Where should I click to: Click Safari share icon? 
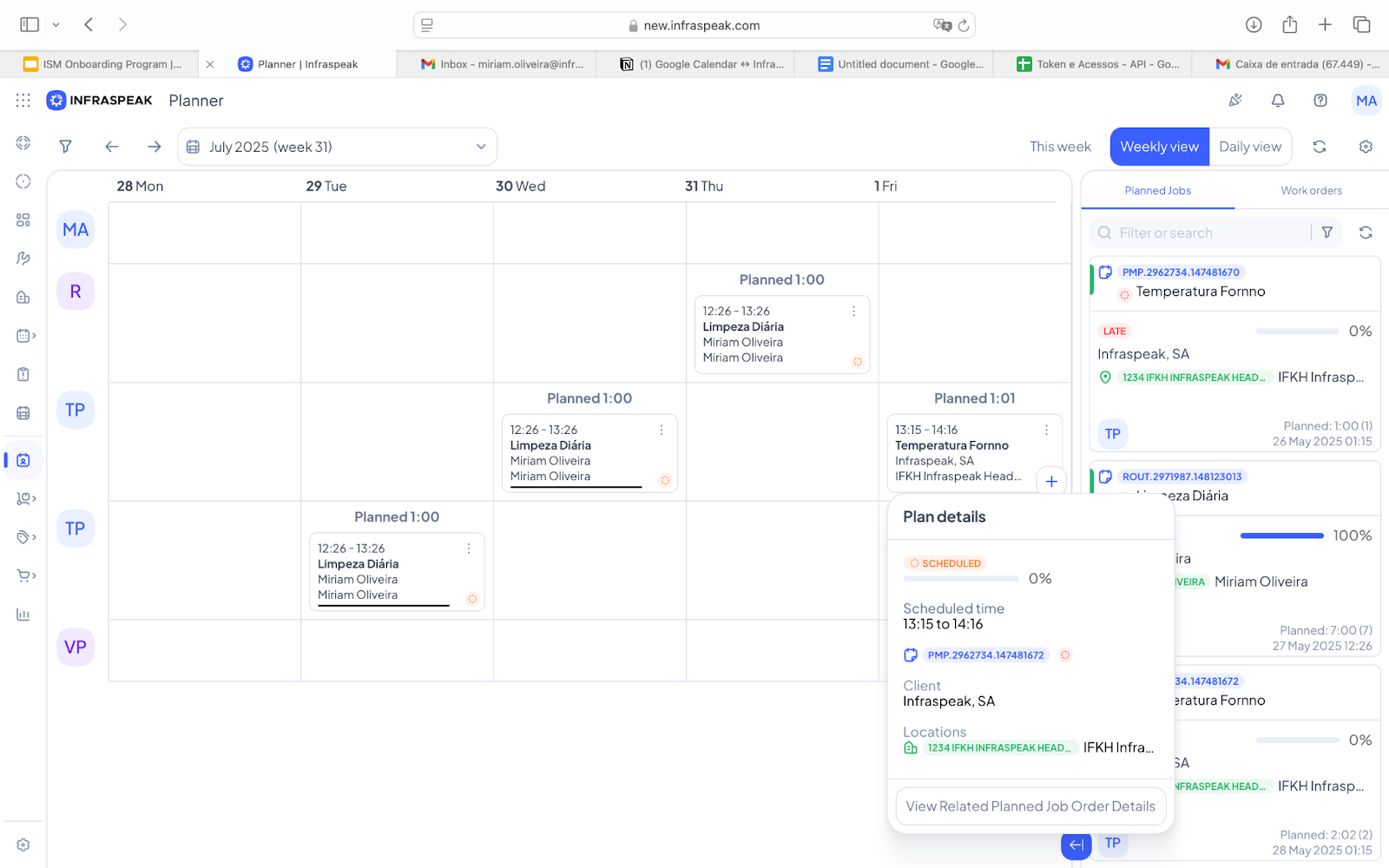click(x=1290, y=25)
